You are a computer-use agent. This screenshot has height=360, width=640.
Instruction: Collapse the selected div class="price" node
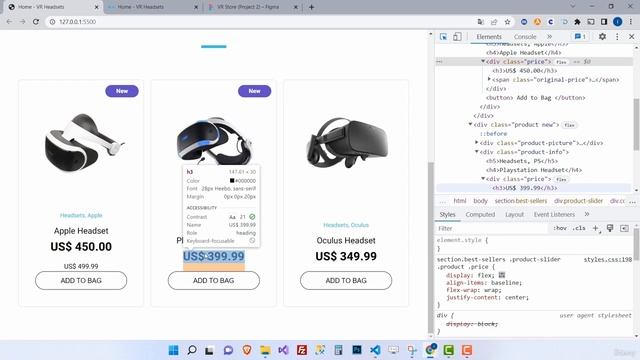tap(483, 62)
